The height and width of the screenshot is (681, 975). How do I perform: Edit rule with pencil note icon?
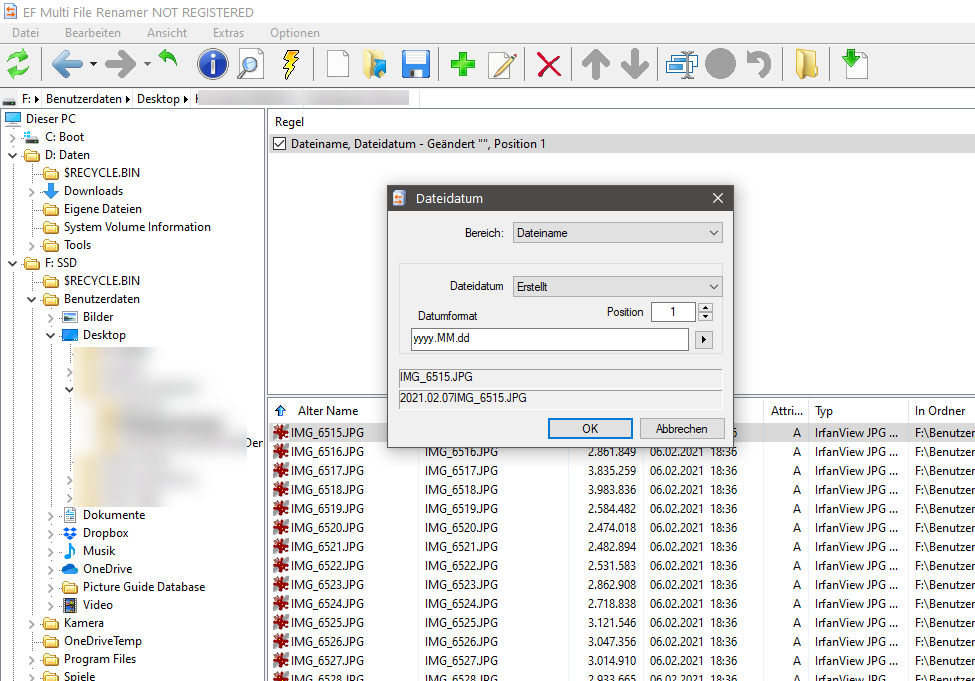(x=502, y=64)
